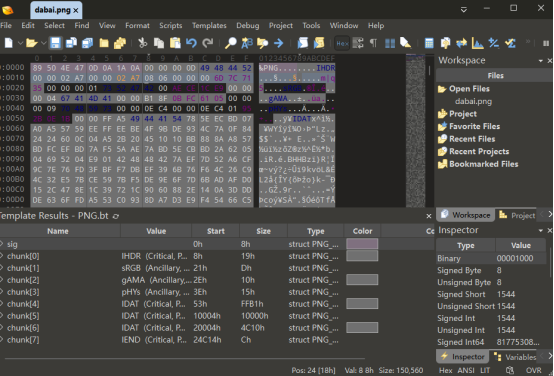Refresh template results icon beside PNG.bt

[x=116, y=216]
